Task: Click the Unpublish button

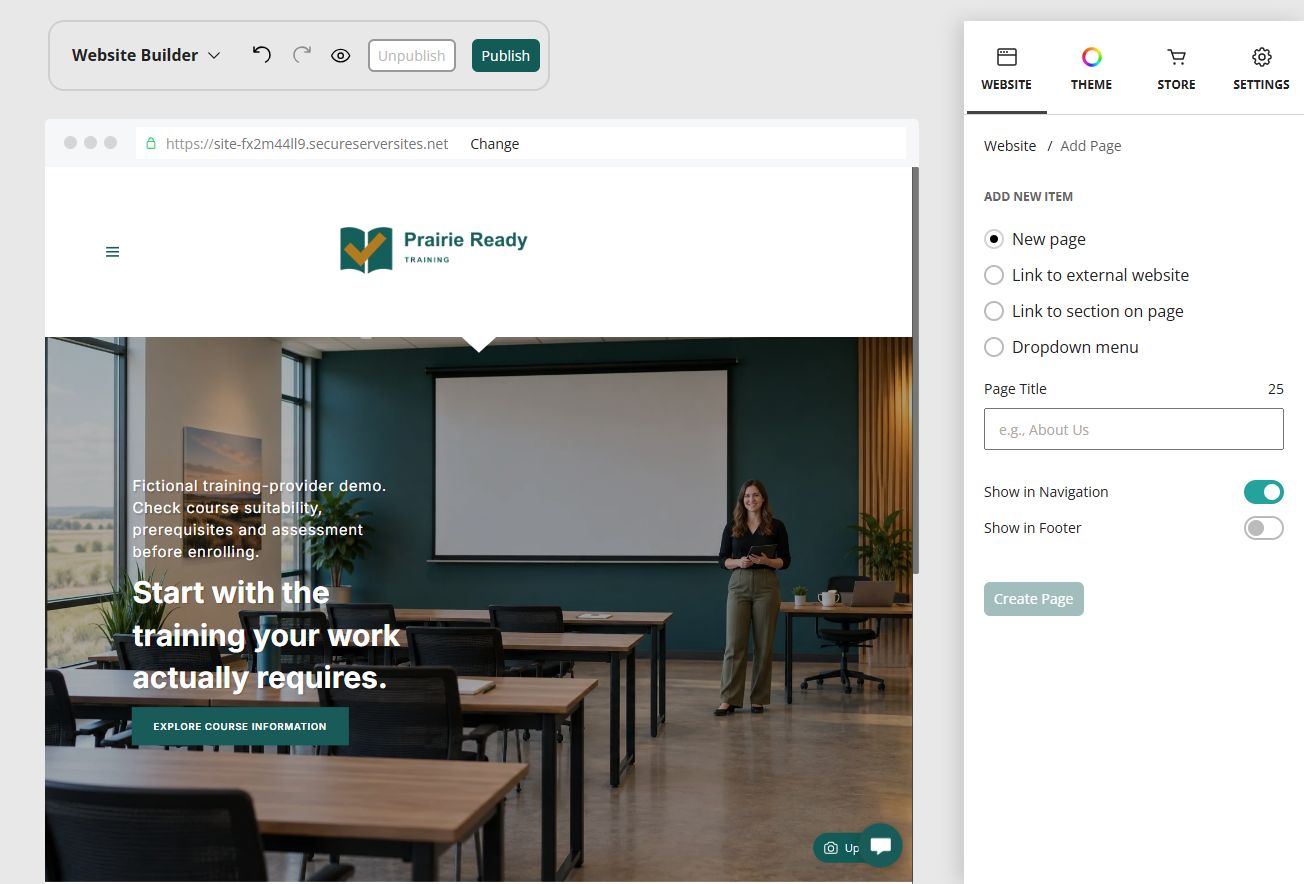Action: click(412, 56)
